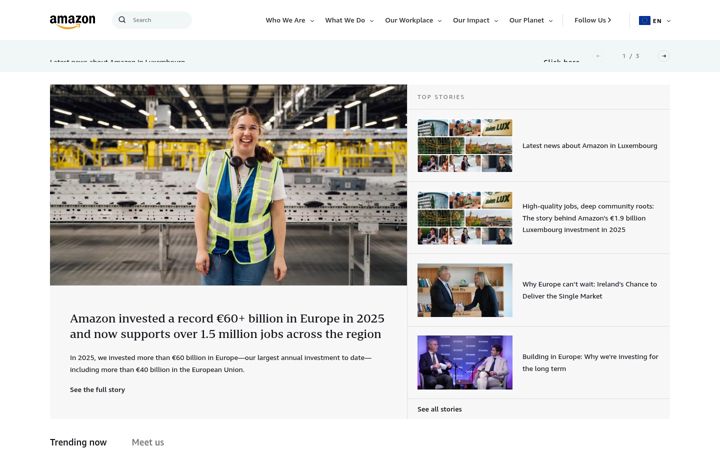Open the €60+ billion Europe headline
The image size is (720, 450).
coord(227,326)
